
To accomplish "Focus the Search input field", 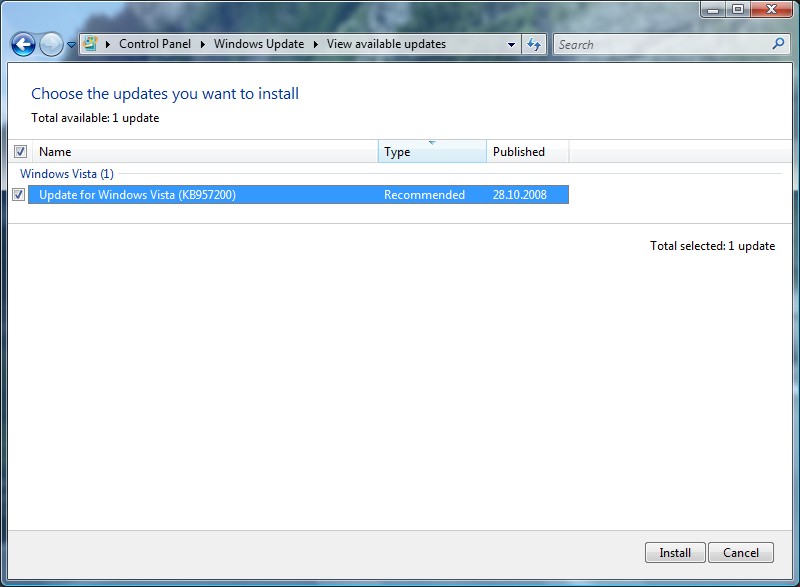I will pos(663,44).
